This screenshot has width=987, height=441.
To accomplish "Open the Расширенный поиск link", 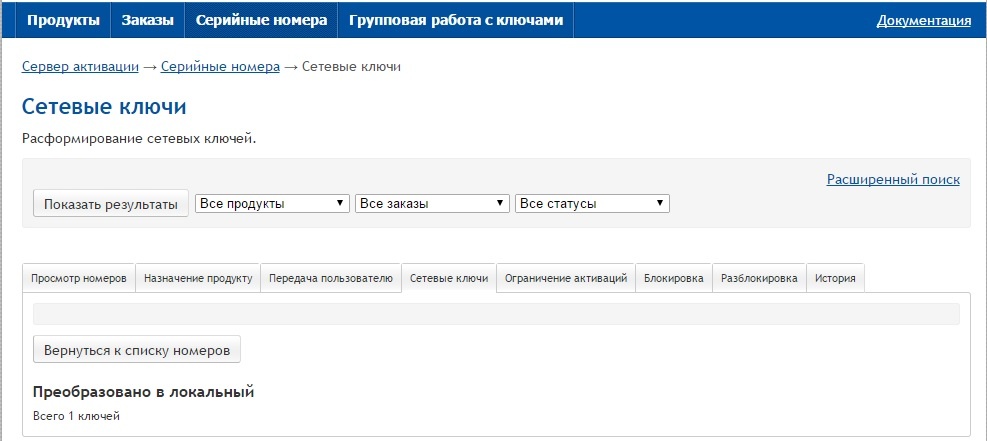I will [x=893, y=180].
